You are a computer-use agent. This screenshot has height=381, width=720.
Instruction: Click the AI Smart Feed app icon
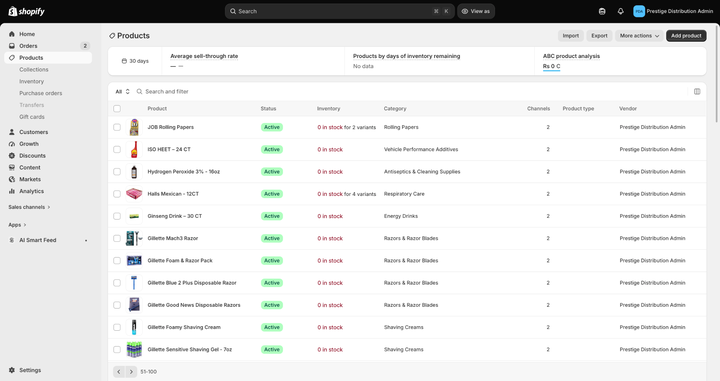12,240
